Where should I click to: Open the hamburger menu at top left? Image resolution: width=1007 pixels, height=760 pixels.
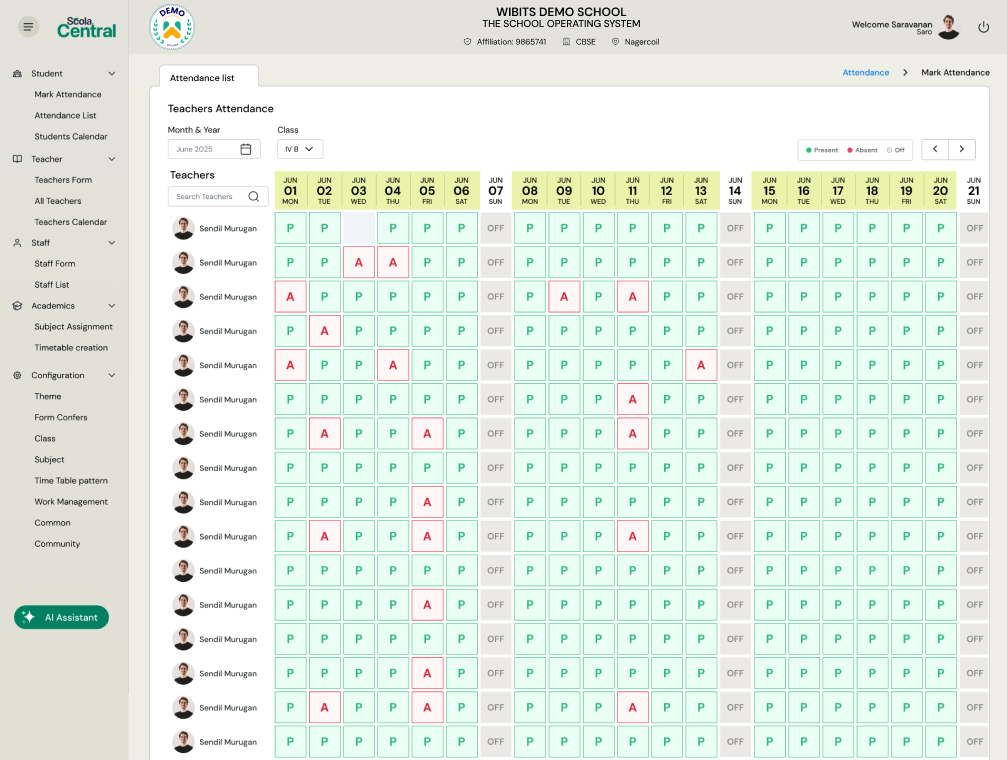tap(28, 26)
